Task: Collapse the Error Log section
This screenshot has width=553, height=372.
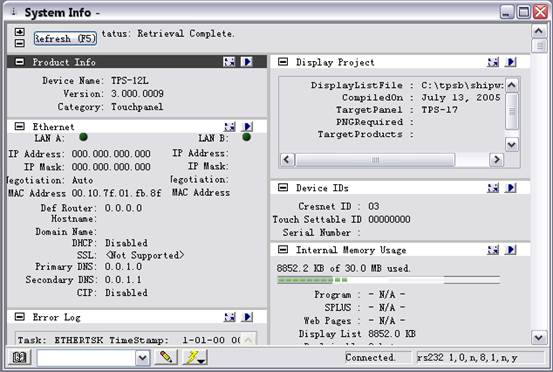Action: [x=20, y=317]
